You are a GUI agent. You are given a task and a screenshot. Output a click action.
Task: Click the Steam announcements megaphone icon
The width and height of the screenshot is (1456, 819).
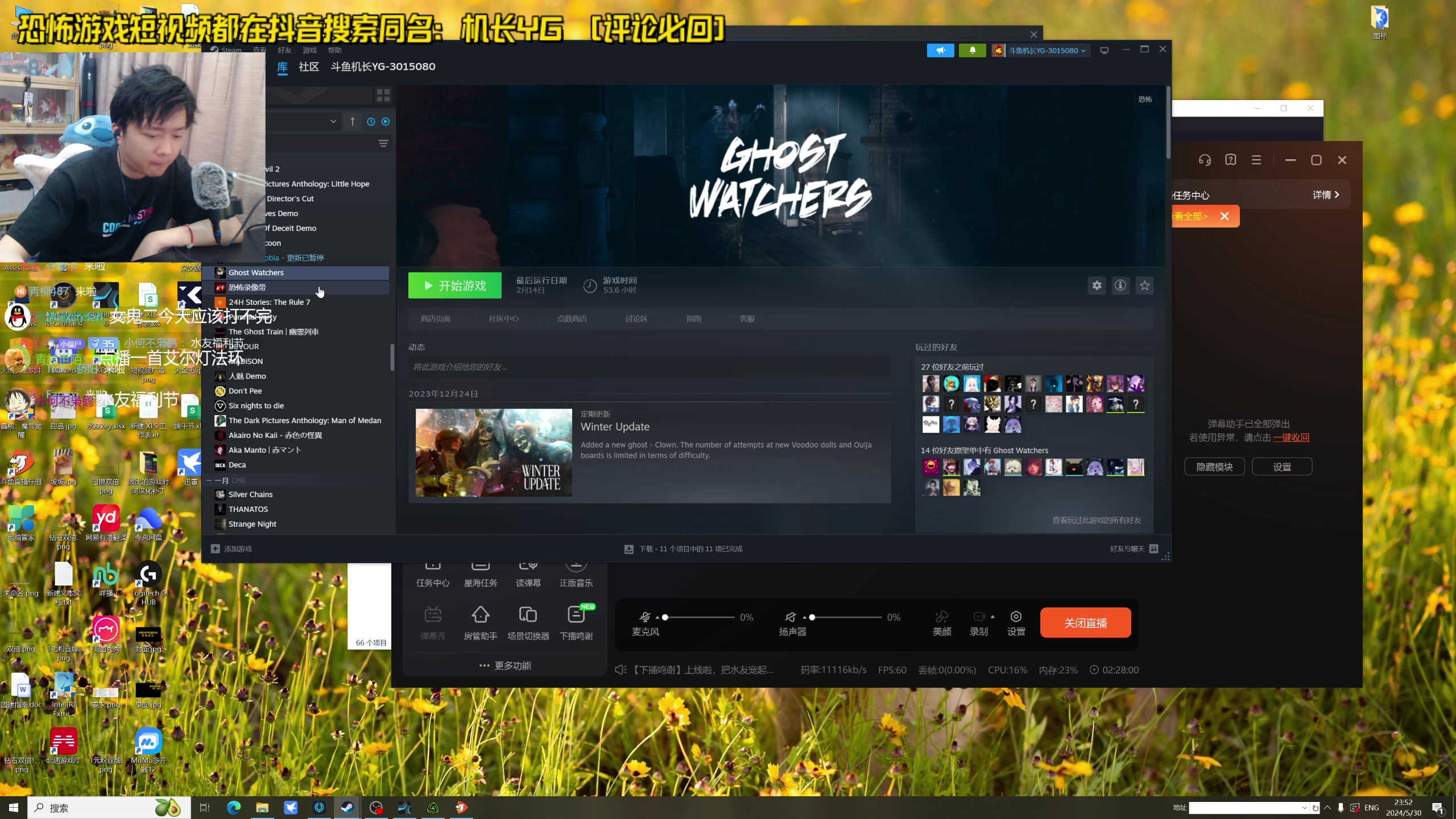click(x=940, y=50)
